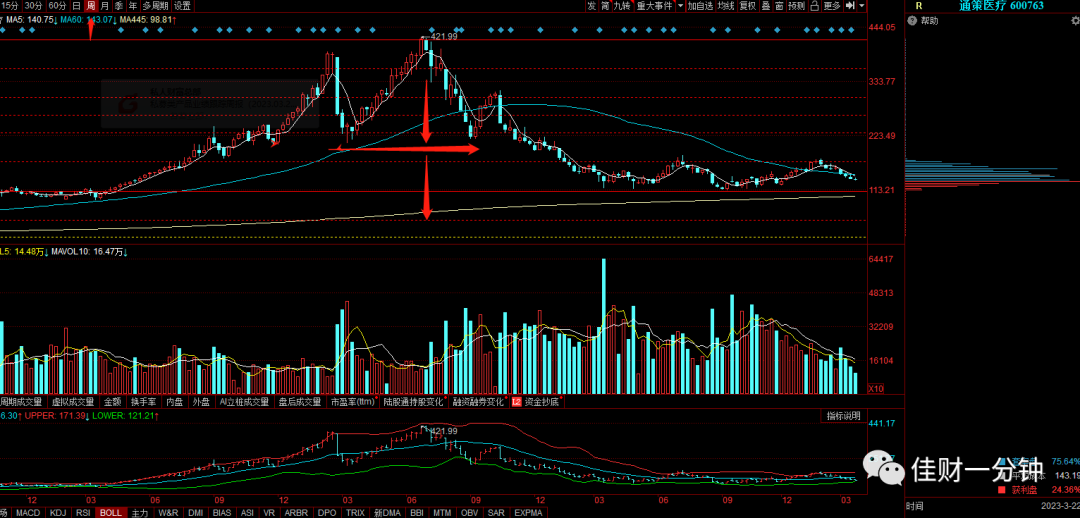1080x518 pixels.
Task: Click the X10 scale marker in volume pane
Action: pos(875,389)
